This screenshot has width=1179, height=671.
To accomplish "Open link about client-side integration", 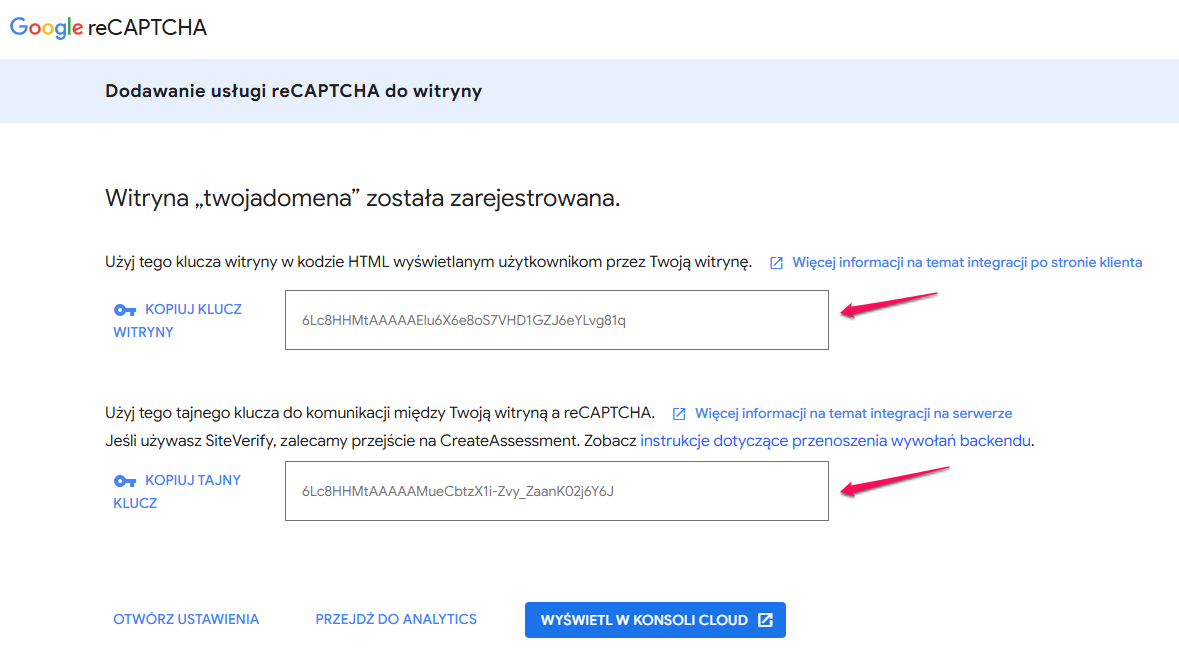I will click(967, 263).
